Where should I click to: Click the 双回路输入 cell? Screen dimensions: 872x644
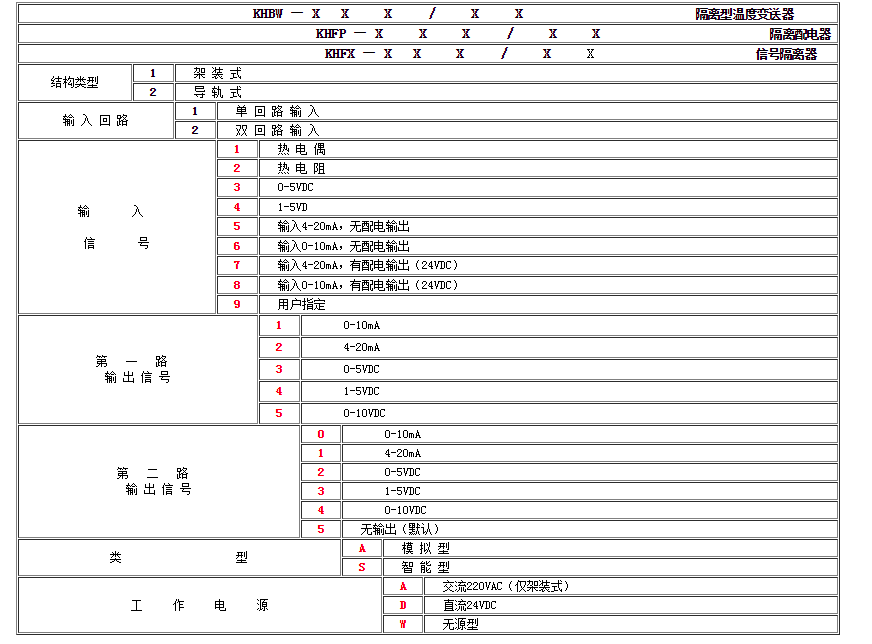(277, 130)
